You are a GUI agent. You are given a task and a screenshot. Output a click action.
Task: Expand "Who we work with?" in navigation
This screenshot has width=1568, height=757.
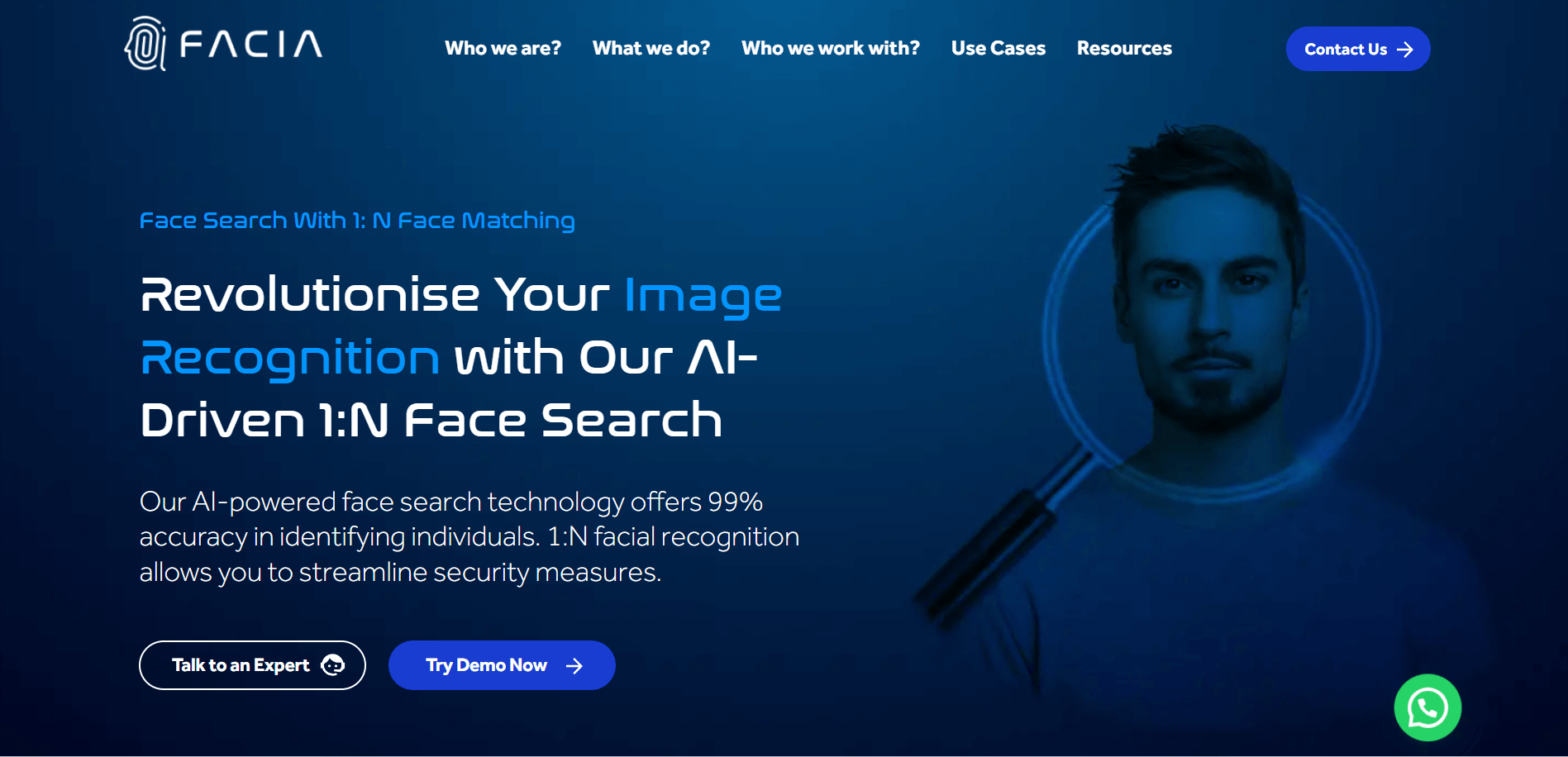tap(831, 49)
